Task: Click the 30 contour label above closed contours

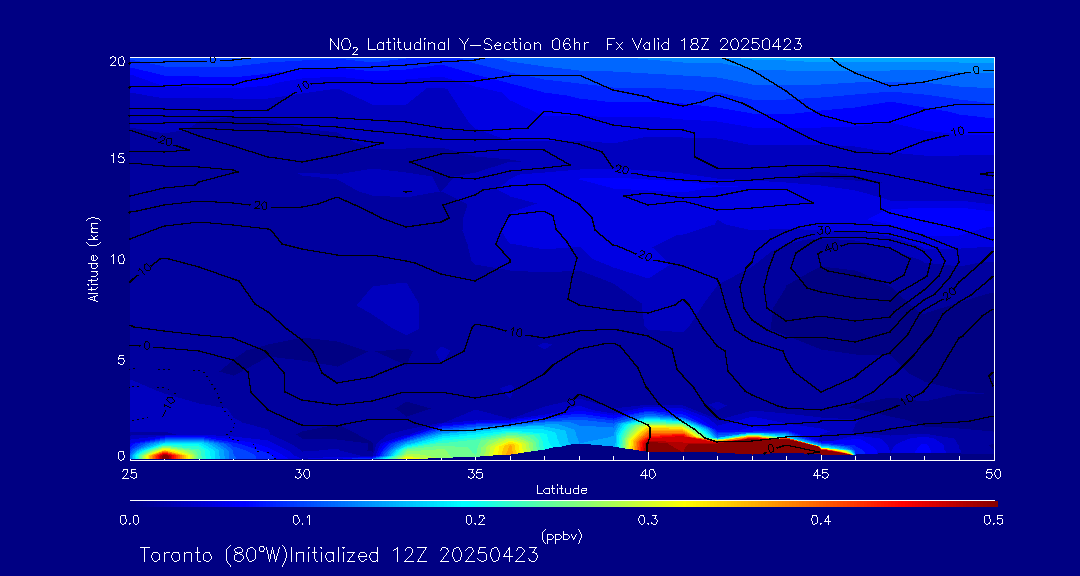Action: click(824, 229)
